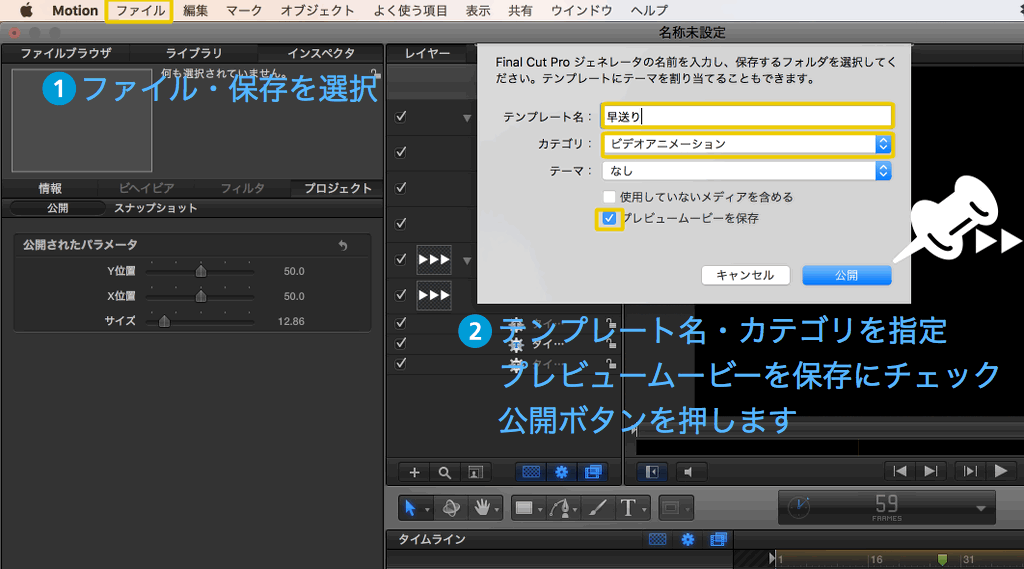This screenshot has height=569, width=1024.
Task: Switch to the ファイルブラウザ tab
Action: click(66, 54)
